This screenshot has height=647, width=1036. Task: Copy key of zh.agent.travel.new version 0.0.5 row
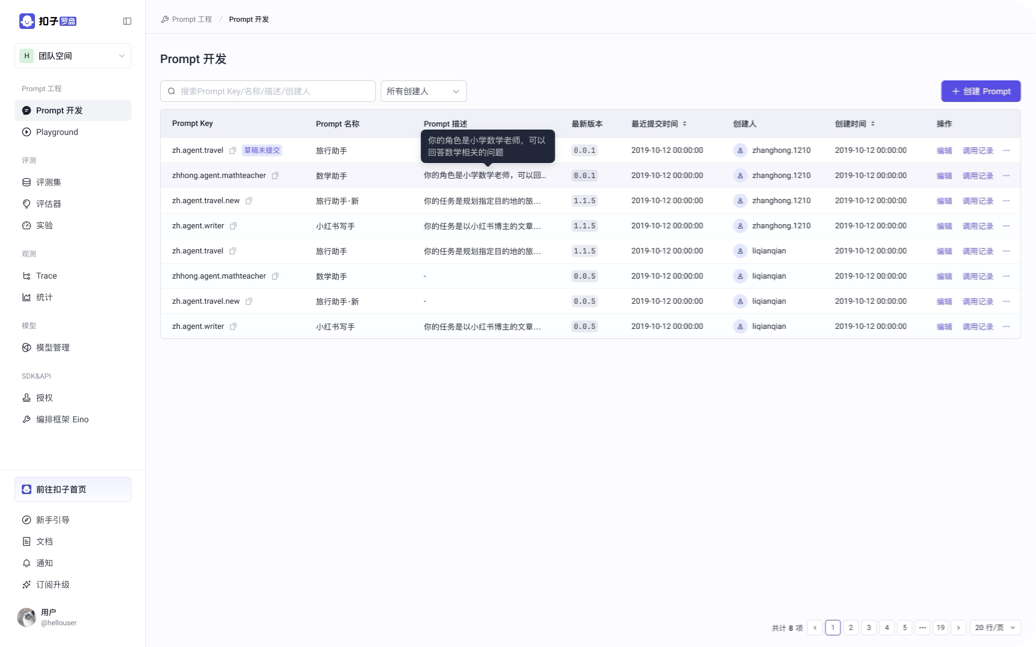pyautogui.click(x=248, y=301)
